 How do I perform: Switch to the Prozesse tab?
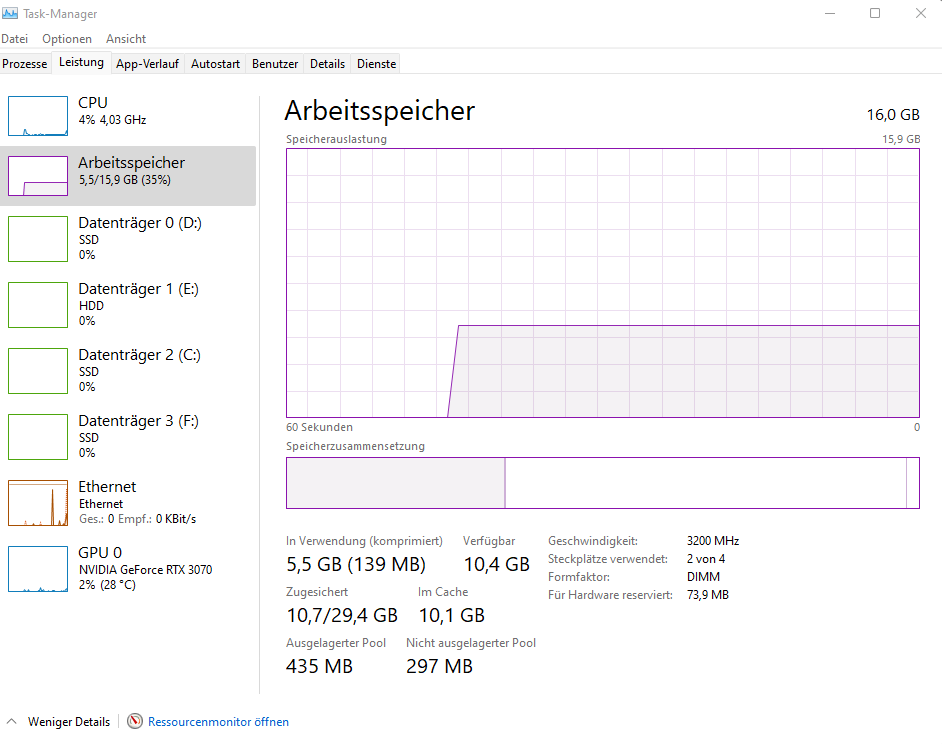click(x=25, y=62)
